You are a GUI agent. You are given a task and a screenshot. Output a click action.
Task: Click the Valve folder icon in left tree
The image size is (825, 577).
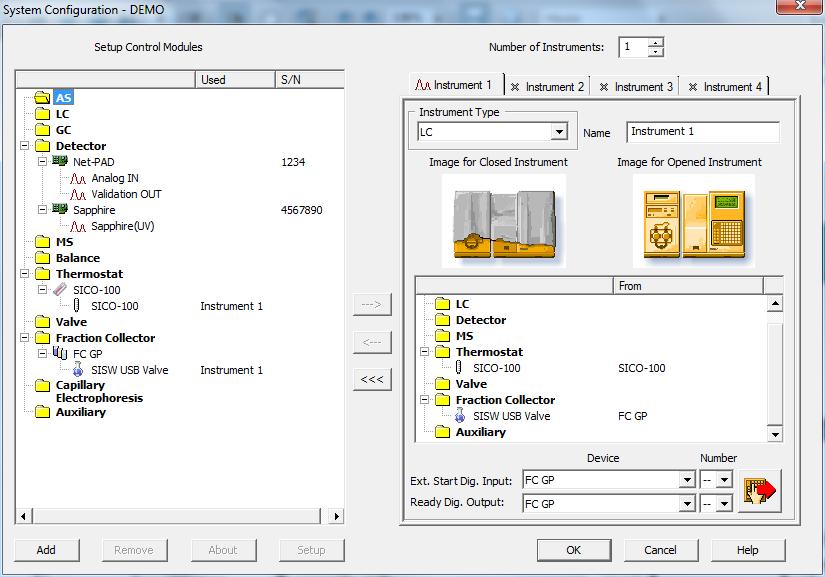click(x=42, y=322)
